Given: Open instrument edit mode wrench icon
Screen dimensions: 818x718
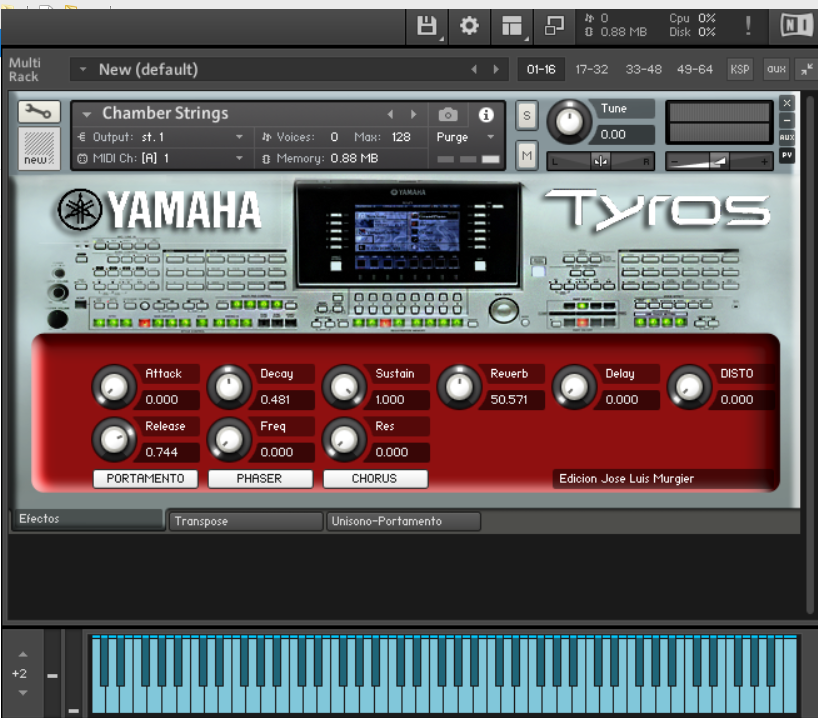Looking at the screenshot, I should tap(39, 111).
